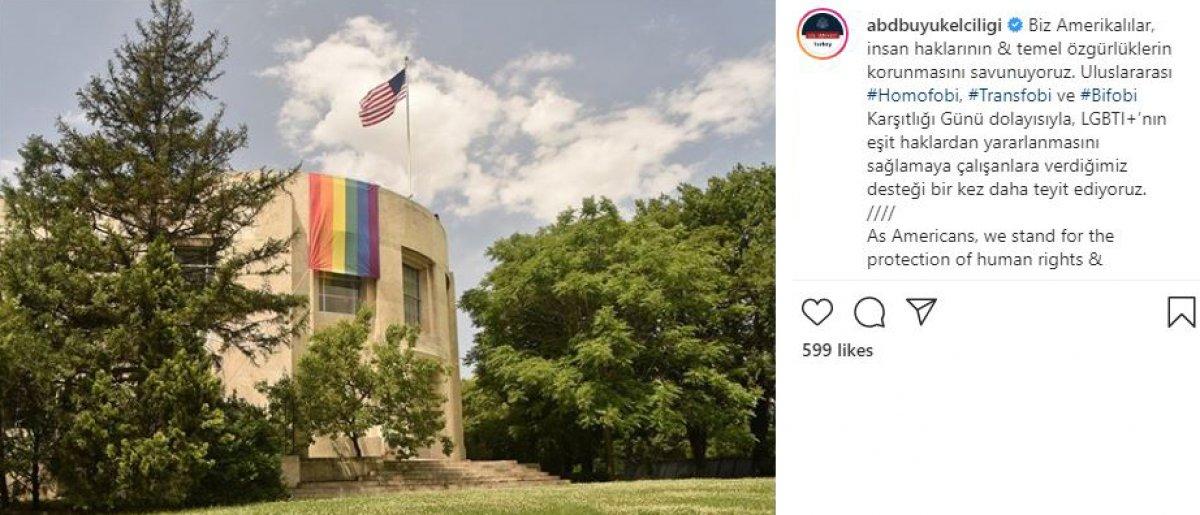Screen dimensions: 1200x515
Task: Click the American flag on the pole
Action: point(383,97)
